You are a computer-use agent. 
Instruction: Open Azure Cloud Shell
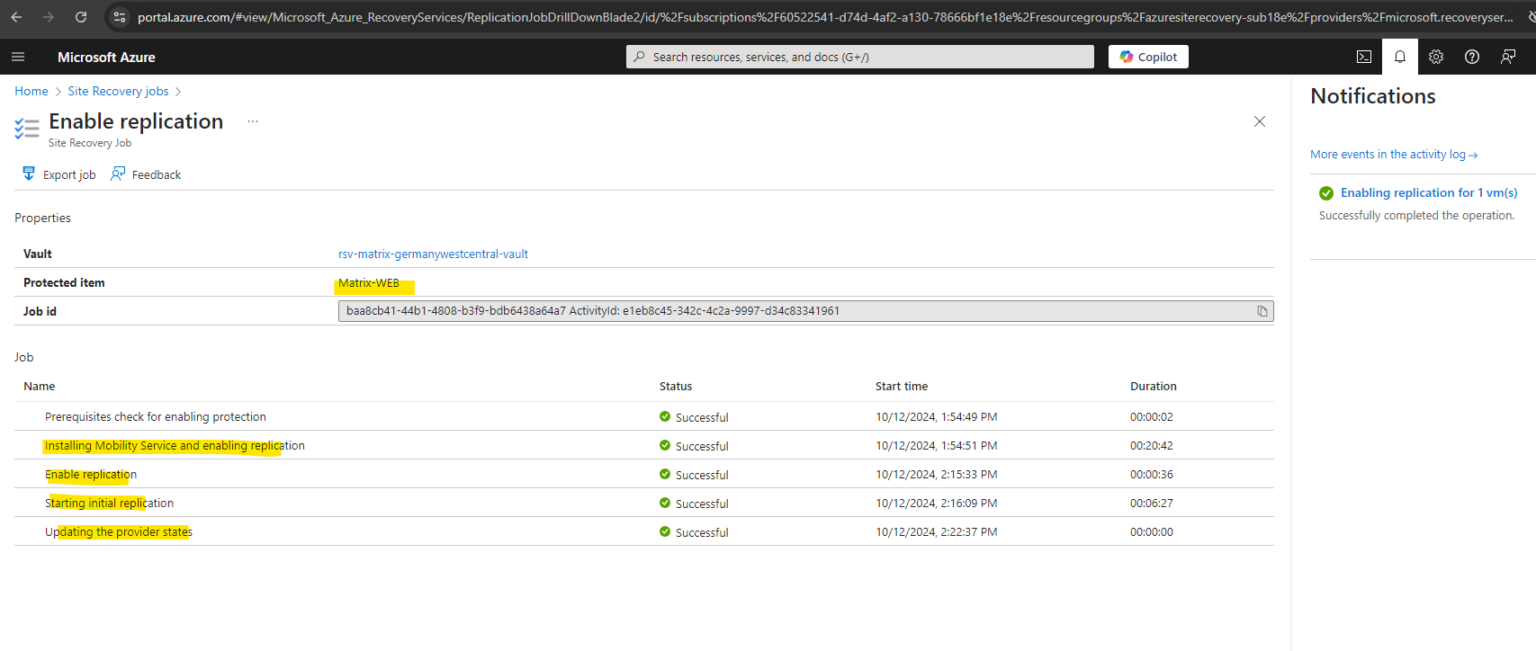pos(1364,57)
